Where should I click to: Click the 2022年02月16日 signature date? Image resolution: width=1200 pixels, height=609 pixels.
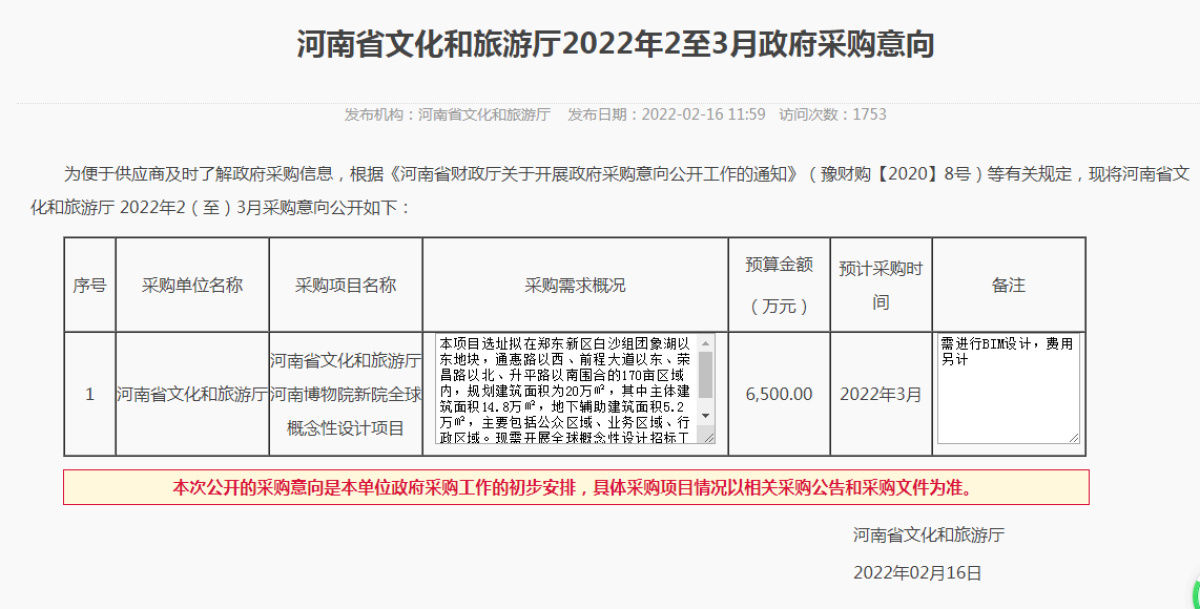coord(917,573)
